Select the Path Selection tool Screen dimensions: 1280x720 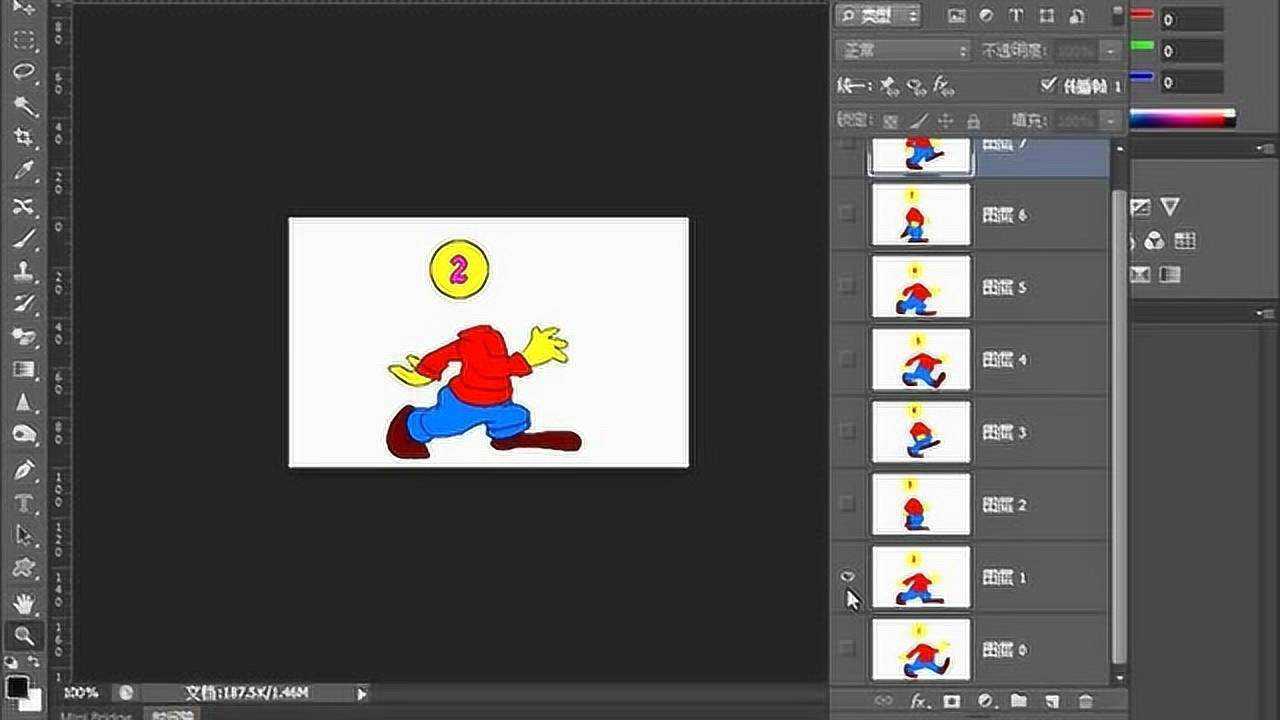pos(24,536)
